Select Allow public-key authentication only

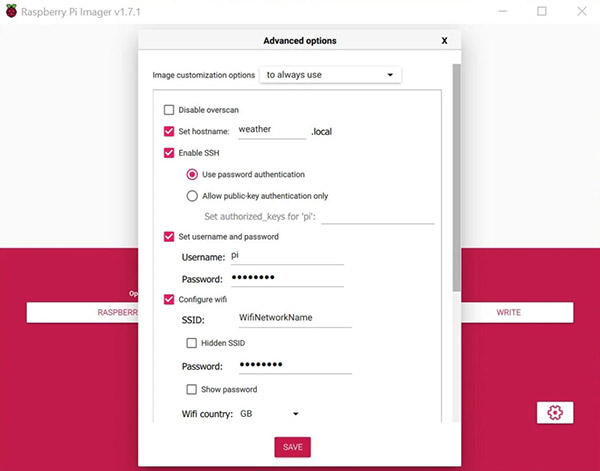[x=193, y=196]
